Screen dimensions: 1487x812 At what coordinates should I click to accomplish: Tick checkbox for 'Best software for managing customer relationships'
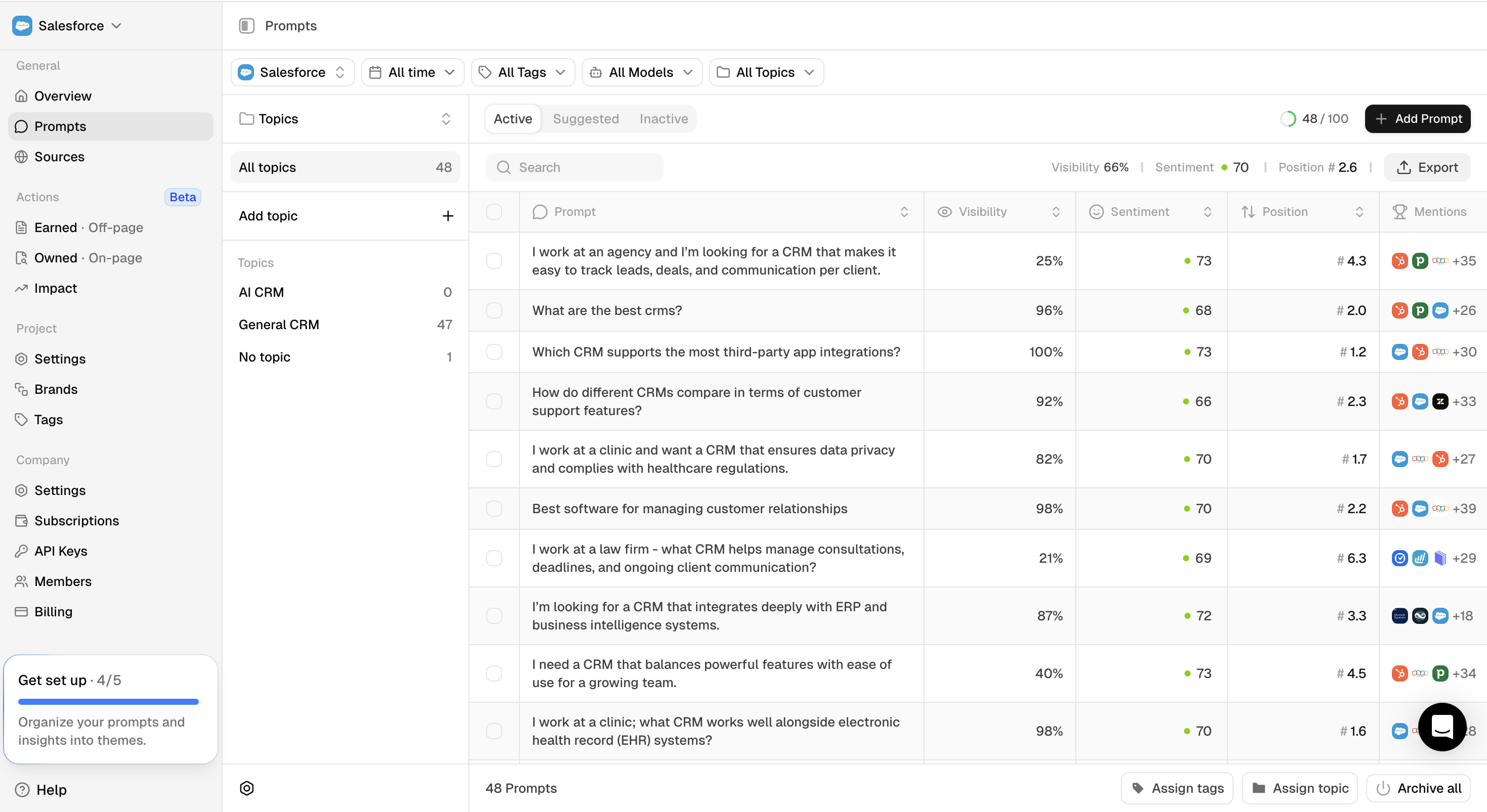(494, 509)
